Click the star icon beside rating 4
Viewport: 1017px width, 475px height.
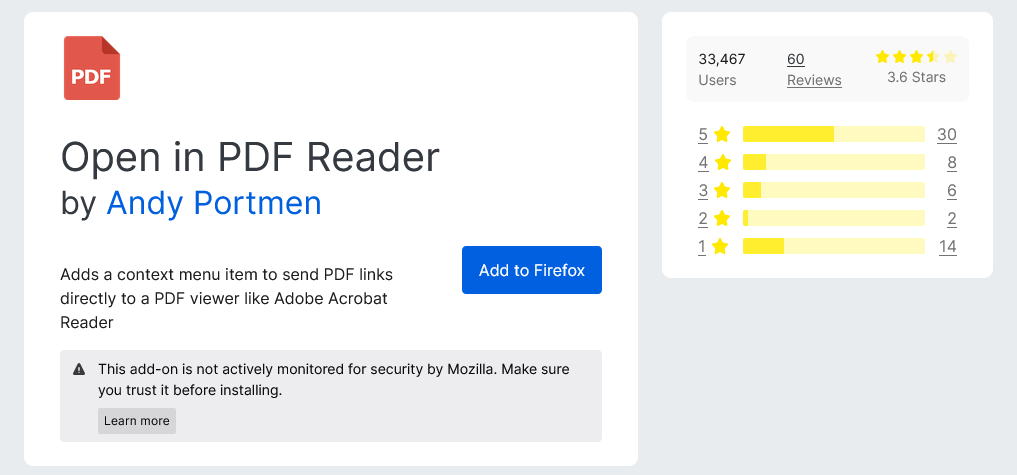point(722,163)
